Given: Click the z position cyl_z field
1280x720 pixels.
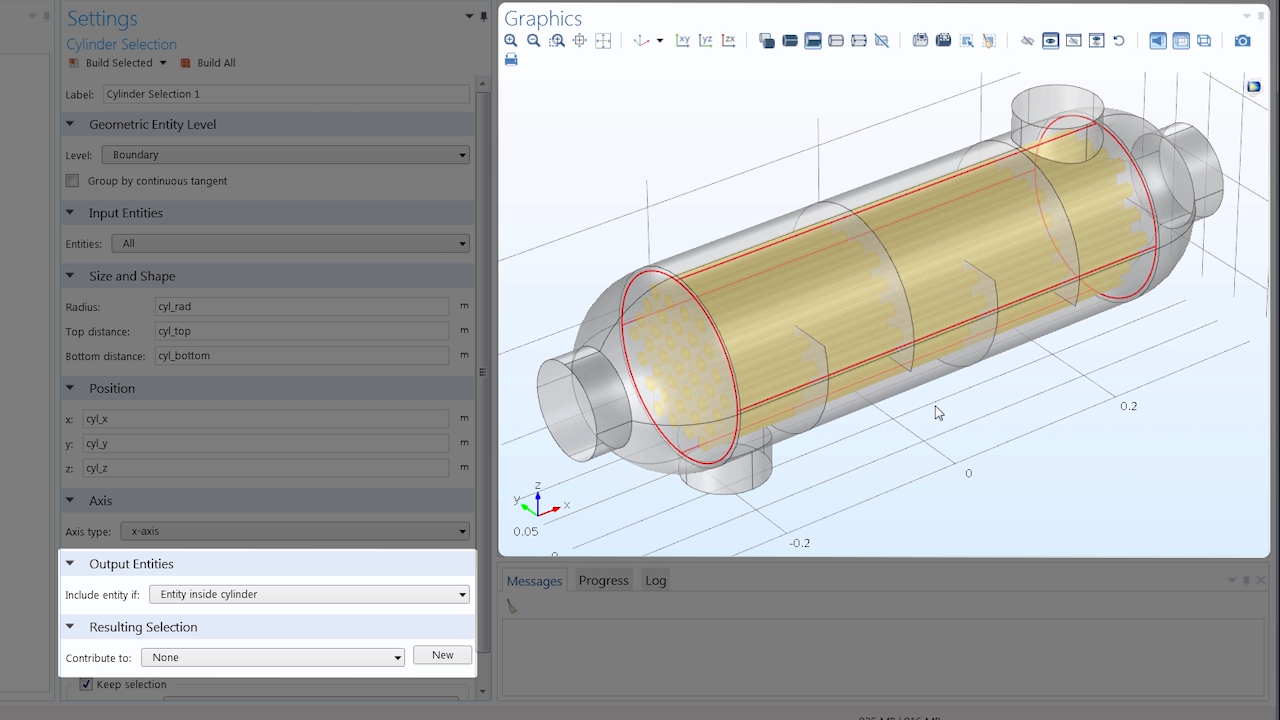Looking at the screenshot, I should coord(266,468).
